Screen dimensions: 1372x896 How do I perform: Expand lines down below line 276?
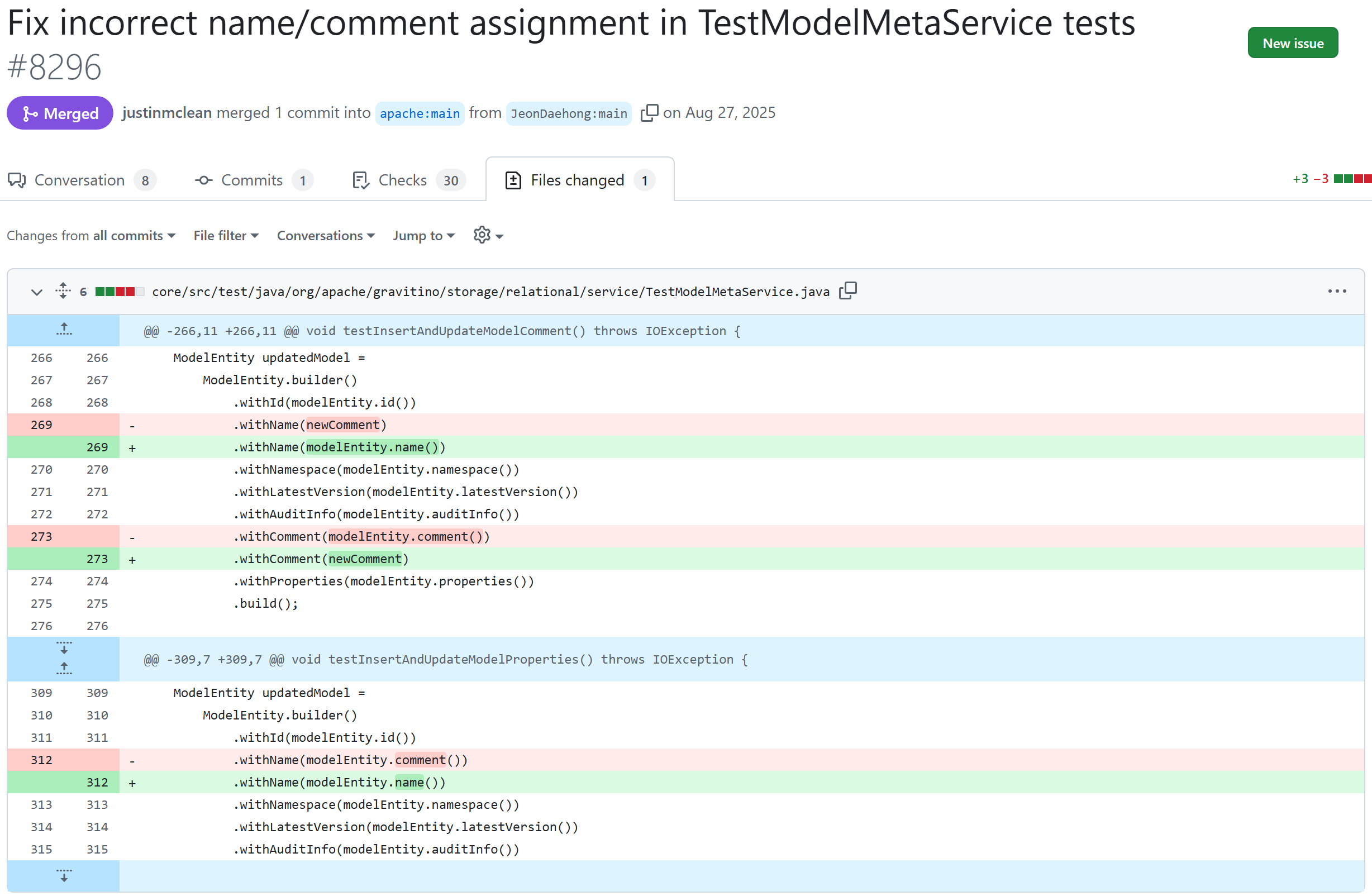pyautogui.click(x=64, y=648)
